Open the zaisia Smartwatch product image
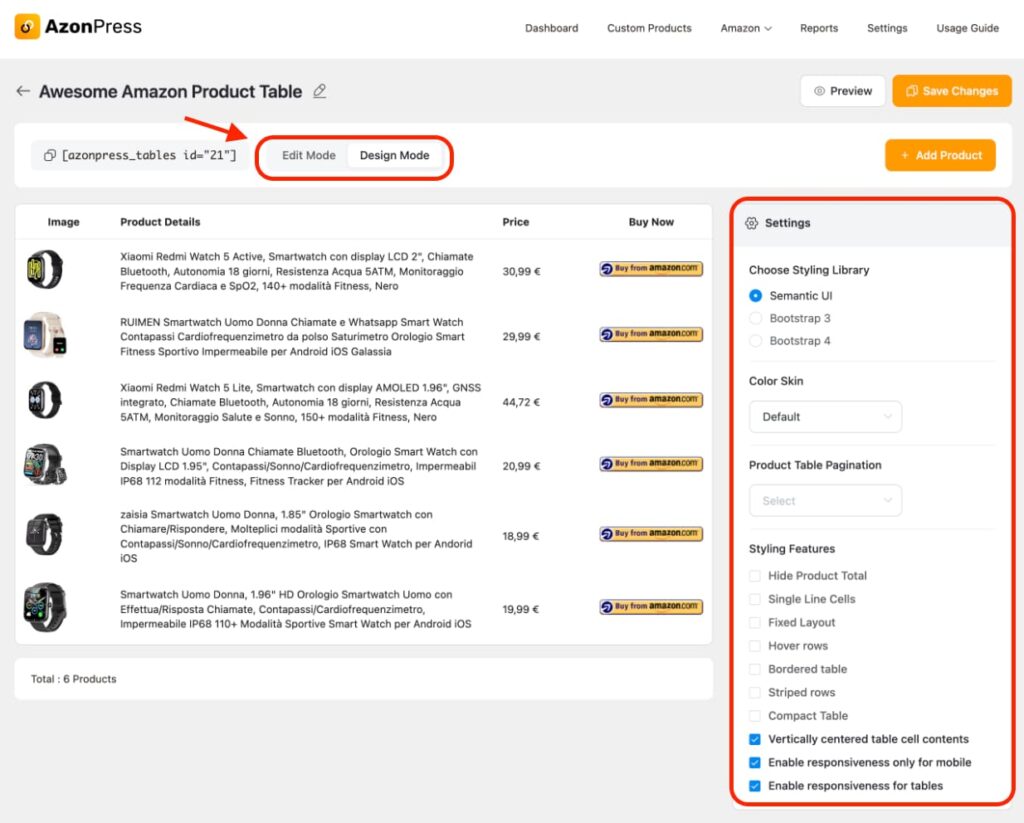The image size is (1024, 823). [x=44, y=534]
